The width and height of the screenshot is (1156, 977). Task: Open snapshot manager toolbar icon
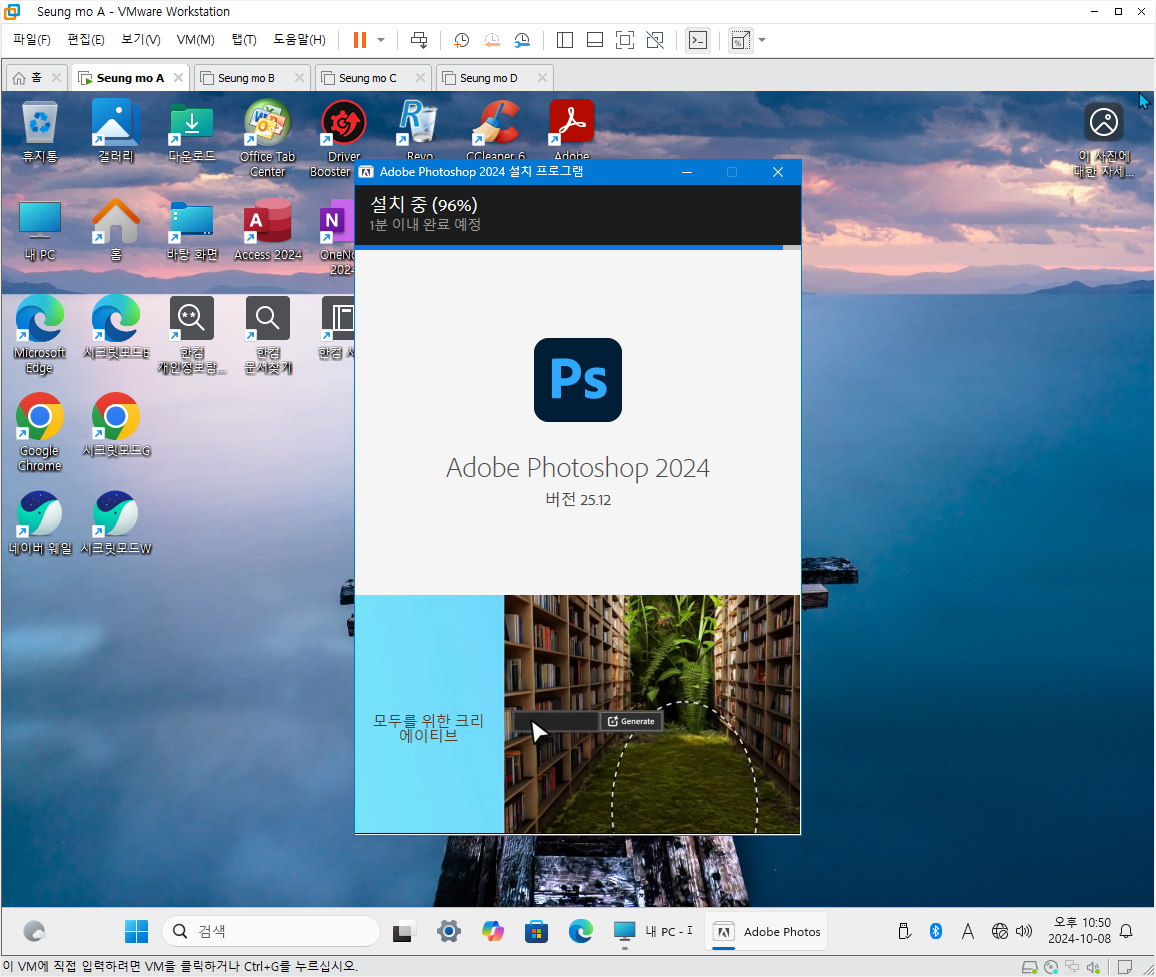(522, 40)
